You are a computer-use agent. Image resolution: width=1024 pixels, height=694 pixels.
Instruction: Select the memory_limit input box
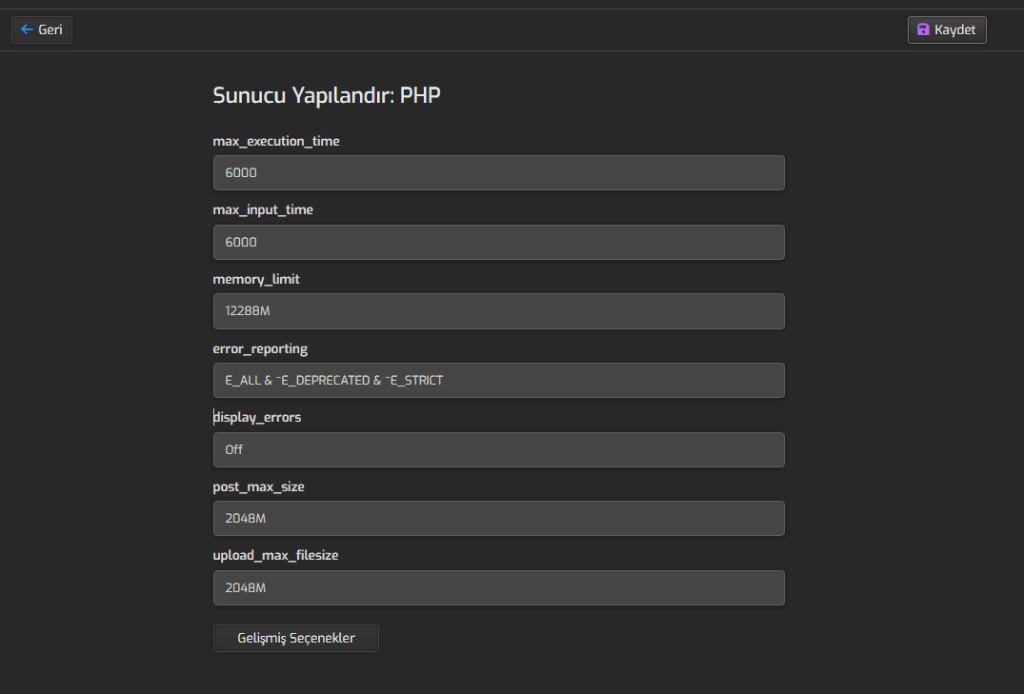(x=498, y=311)
